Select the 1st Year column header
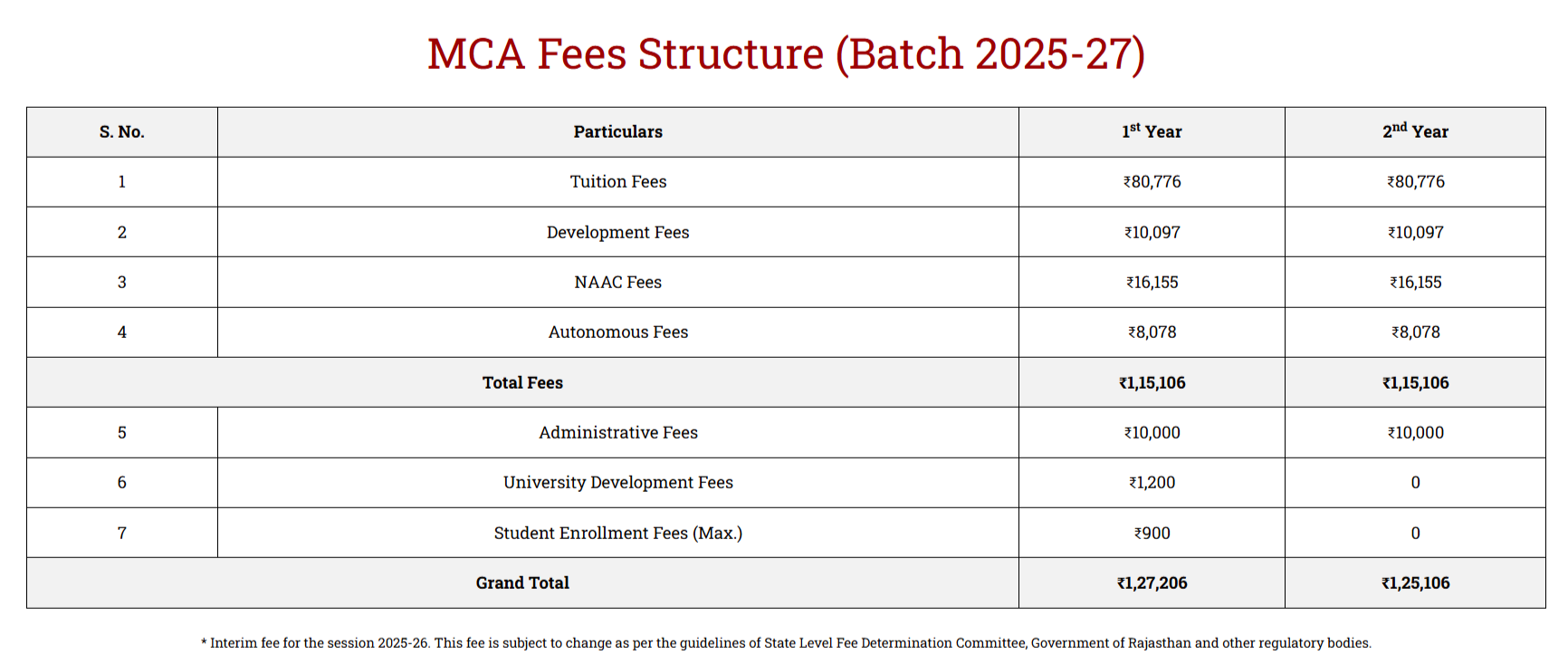Image resolution: width=1568 pixels, height=655 pixels. (x=1152, y=132)
